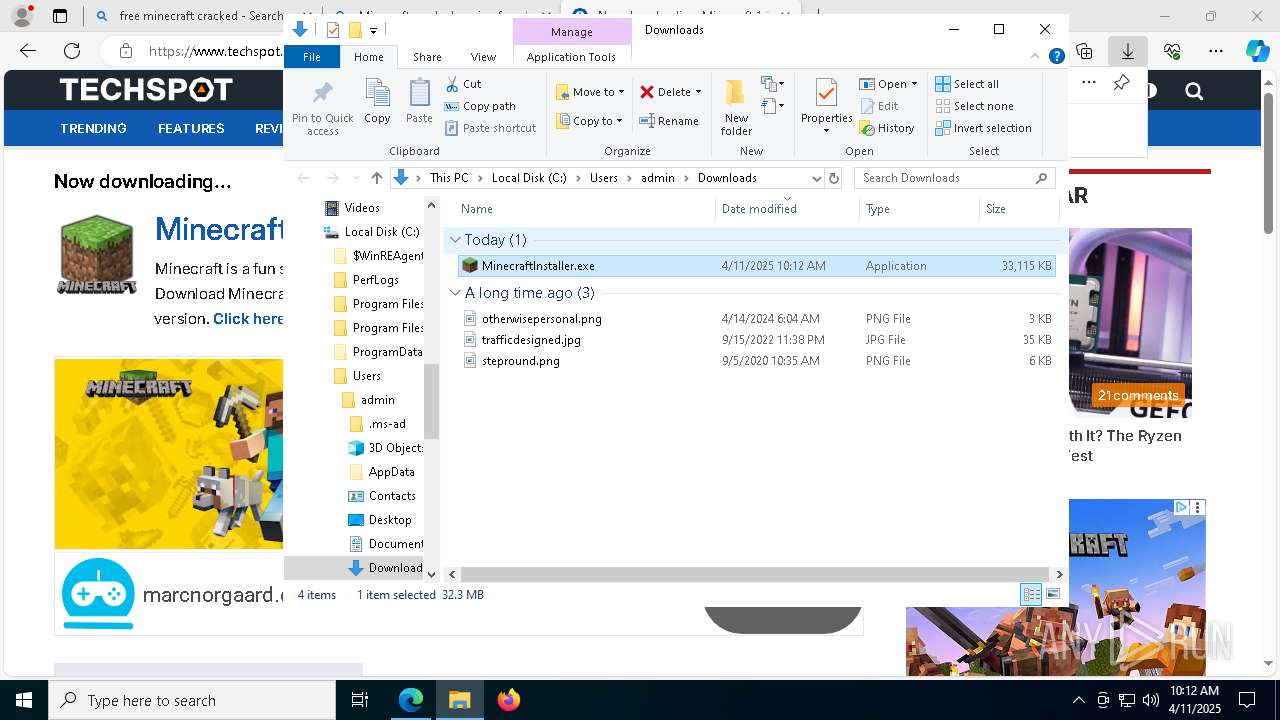
Task: Open TRENDING menu on TechSpot
Action: coord(93,128)
